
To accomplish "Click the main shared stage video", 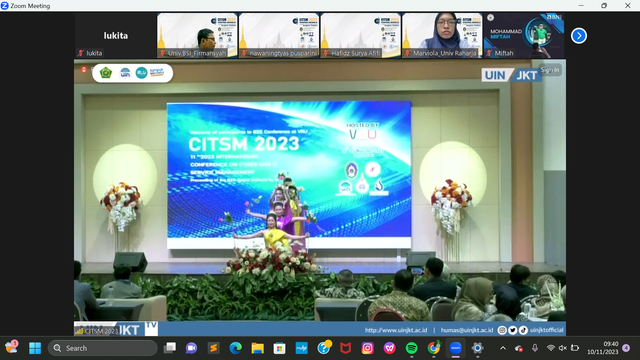I will (320, 198).
